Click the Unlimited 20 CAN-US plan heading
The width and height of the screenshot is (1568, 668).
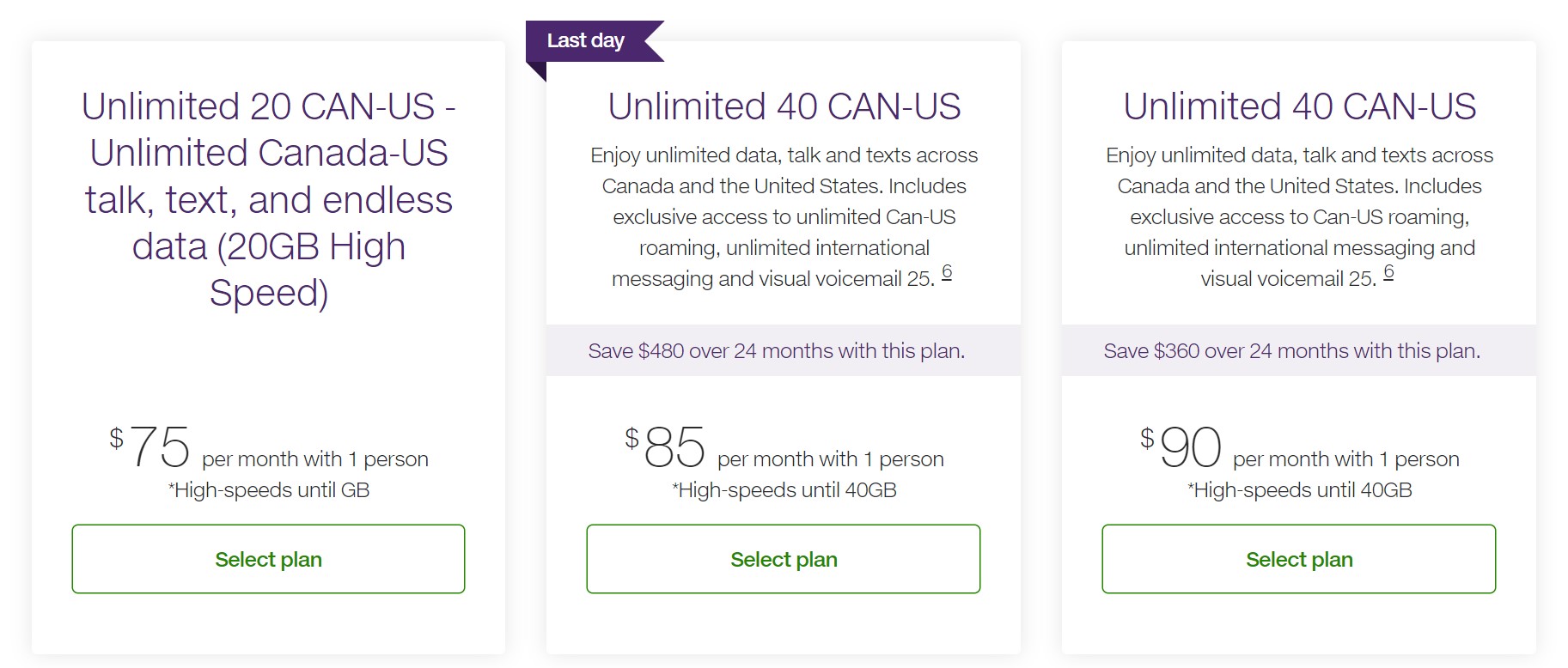[x=268, y=199]
